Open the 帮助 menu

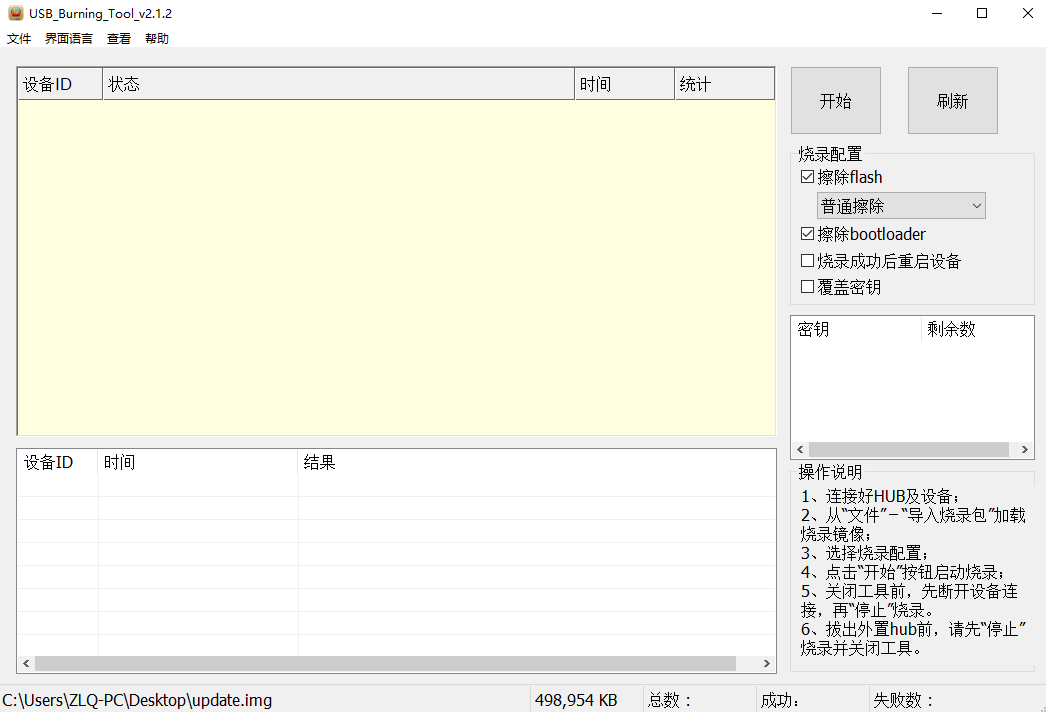pos(157,39)
